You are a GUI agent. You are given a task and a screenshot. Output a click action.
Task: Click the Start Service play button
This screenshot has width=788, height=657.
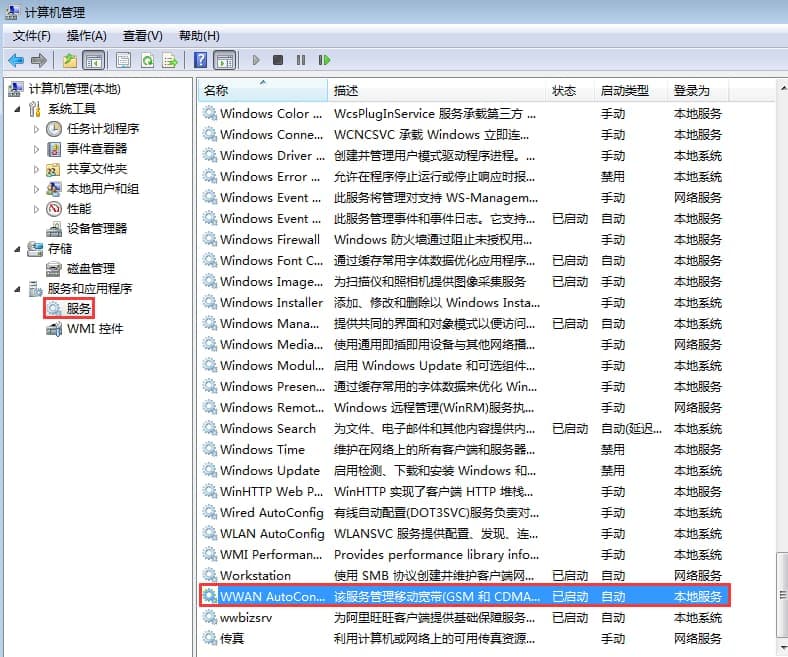256,60
